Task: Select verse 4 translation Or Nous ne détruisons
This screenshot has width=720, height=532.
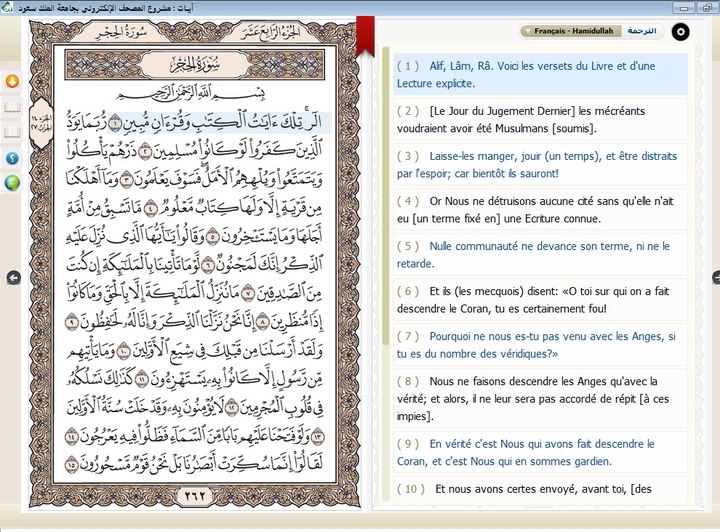Action: point(540,209)
